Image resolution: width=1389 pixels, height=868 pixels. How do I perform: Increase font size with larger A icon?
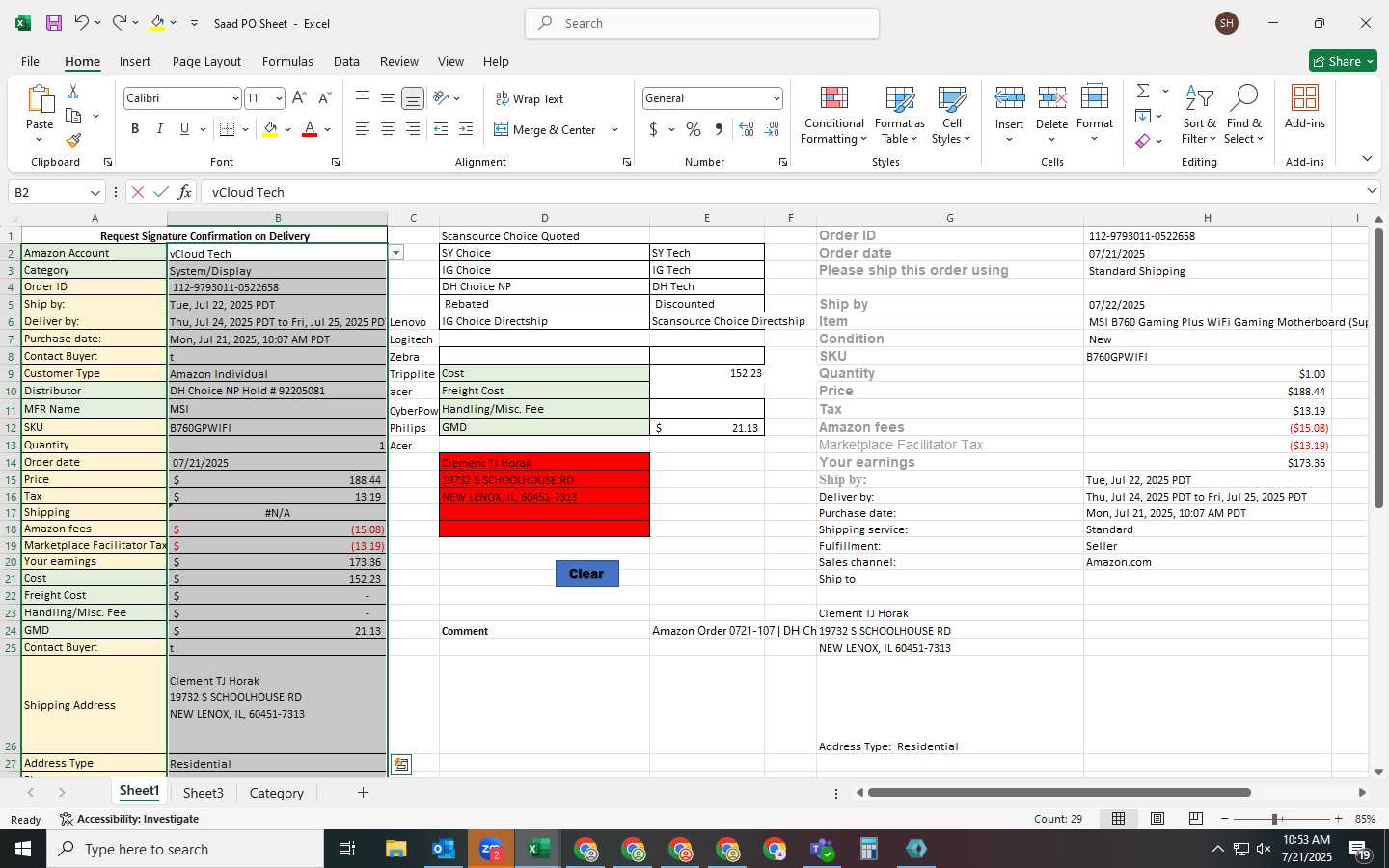tap(299, 98)
